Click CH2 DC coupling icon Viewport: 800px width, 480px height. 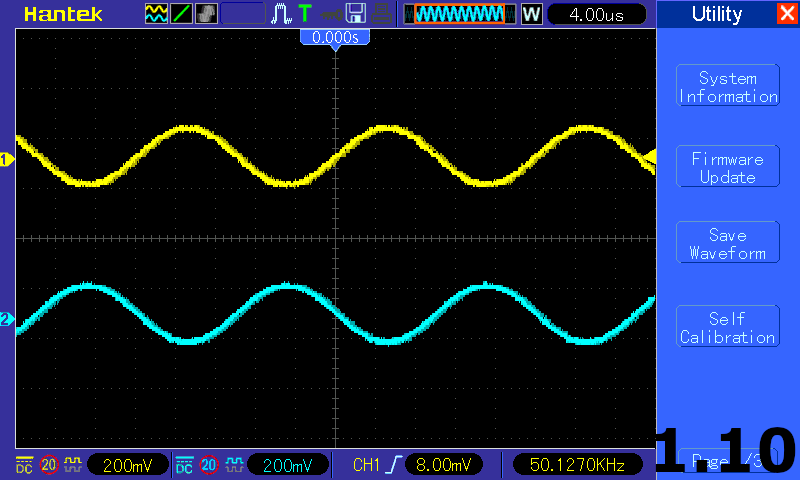click(x=184, y=465)
